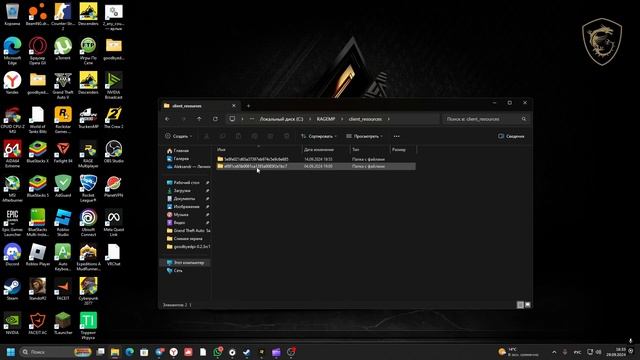The height and width of the screenshot is (360, 640).
Task: Show hidden system tray icons chevron
Action: coord(554,352)
